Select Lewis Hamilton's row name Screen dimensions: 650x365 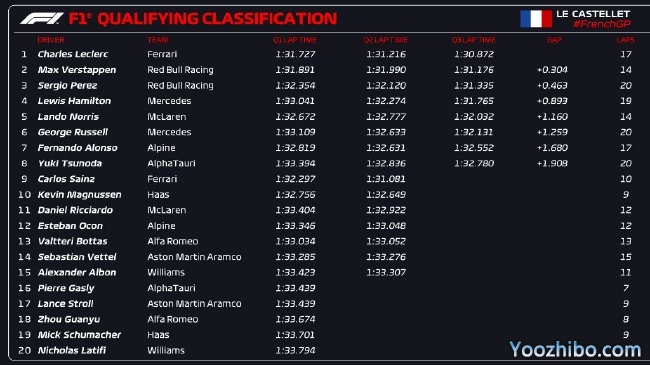point(74,101)
